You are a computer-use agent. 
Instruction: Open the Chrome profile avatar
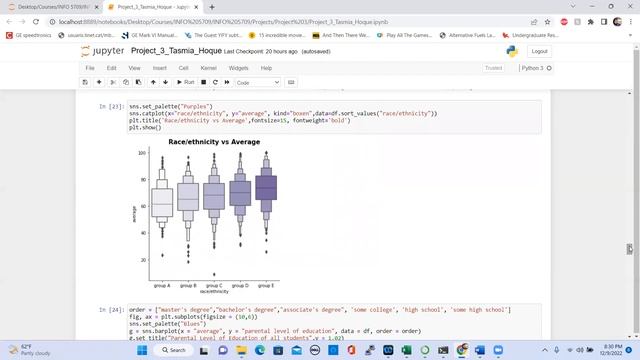(617, 22)
